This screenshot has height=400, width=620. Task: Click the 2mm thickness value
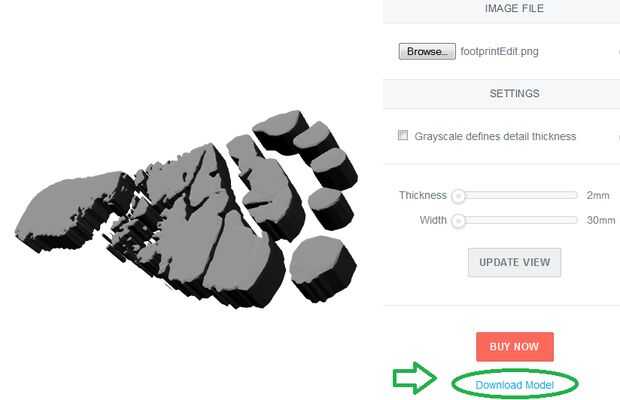point(597,195)
